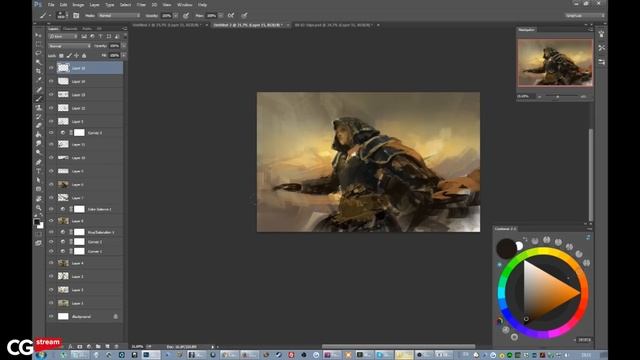Toggle visibility of Color Balance 1 layer
The height and width of the screenshot is (360, 640).
coord(51,209)
